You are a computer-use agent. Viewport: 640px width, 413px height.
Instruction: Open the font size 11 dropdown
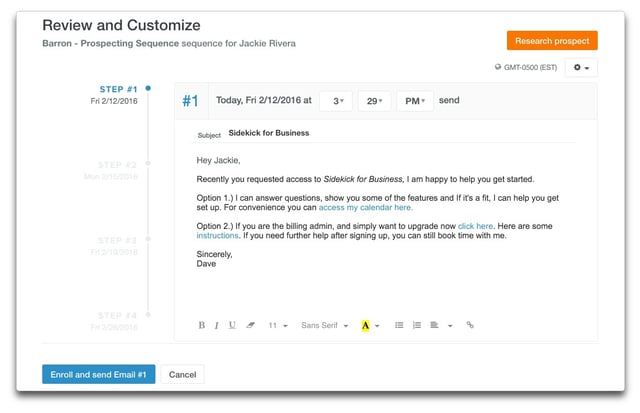pos(278,325)
